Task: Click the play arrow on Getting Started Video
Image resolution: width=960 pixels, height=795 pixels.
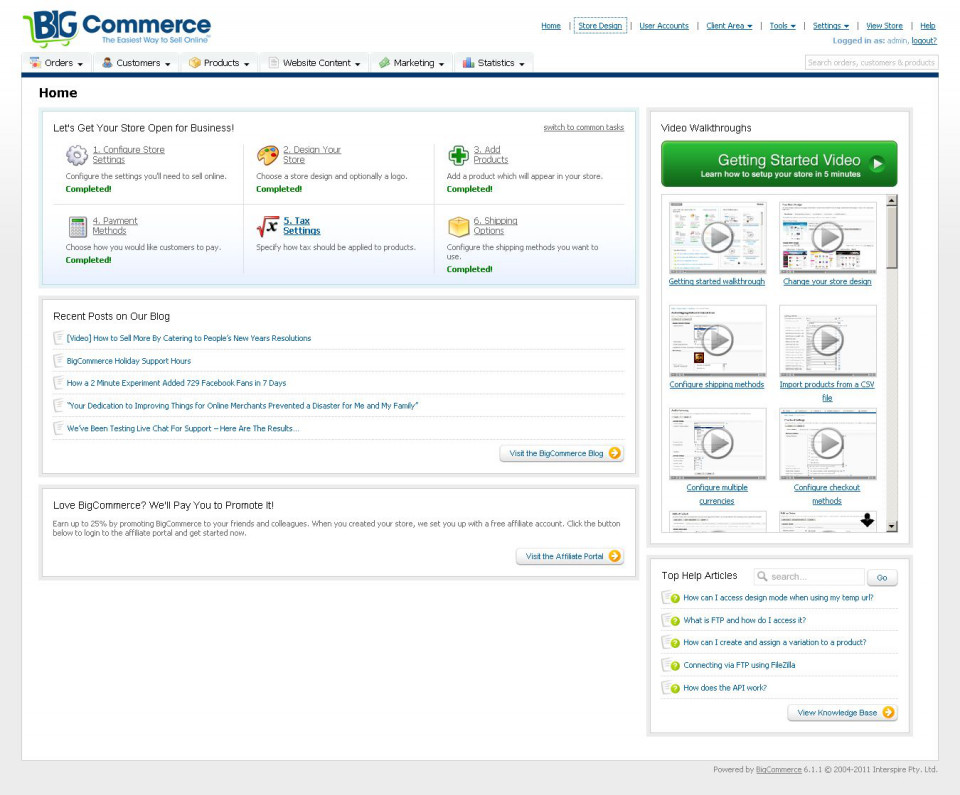Action: pyautogui.click(x=877, y=164)
